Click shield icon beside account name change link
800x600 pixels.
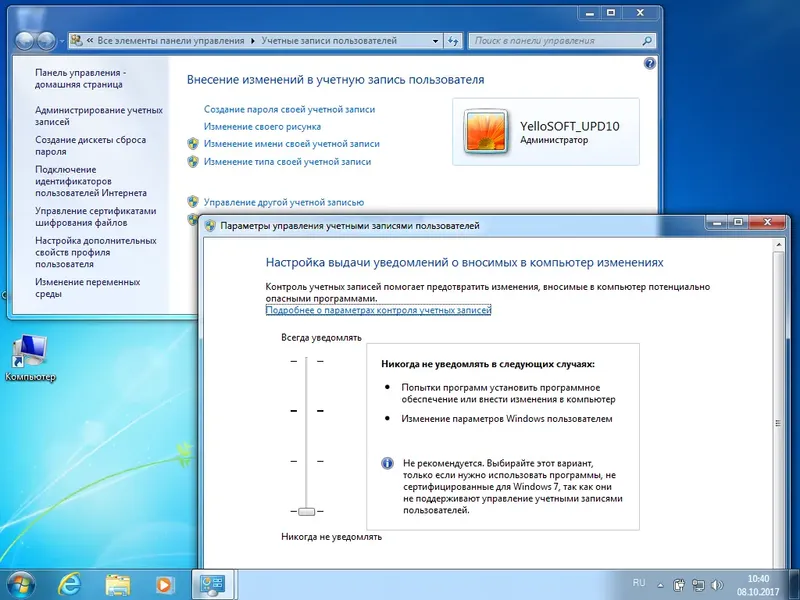click(192, 144)
